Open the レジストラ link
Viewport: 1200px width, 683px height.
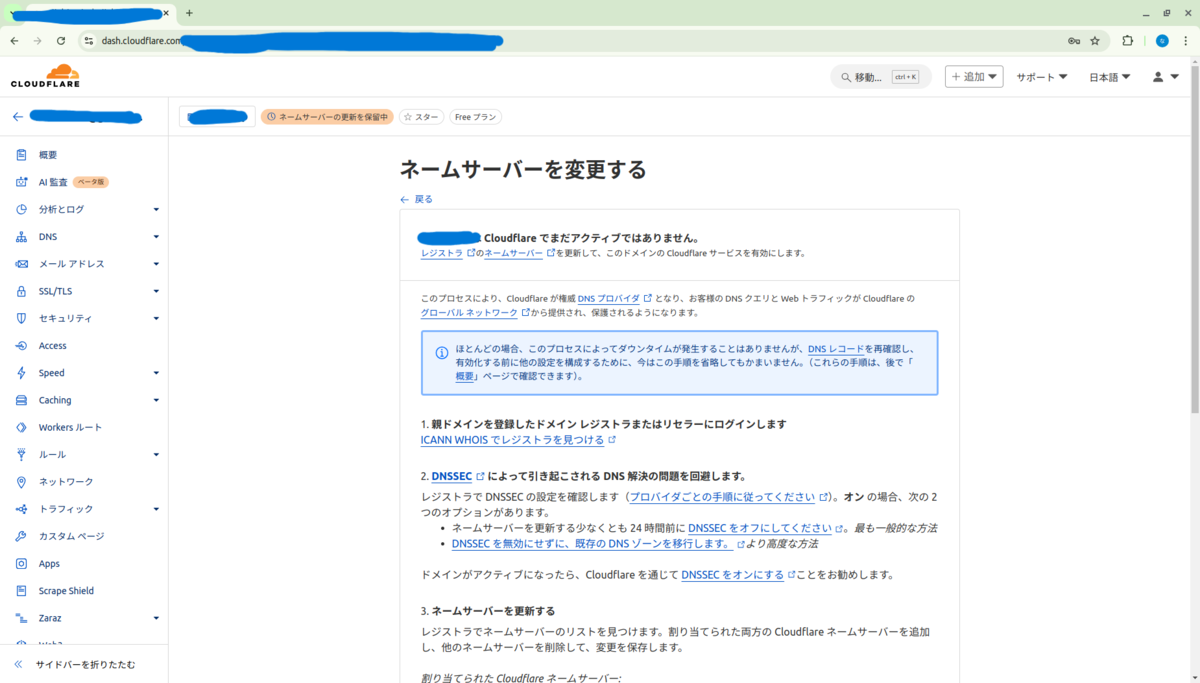point(441,253)
